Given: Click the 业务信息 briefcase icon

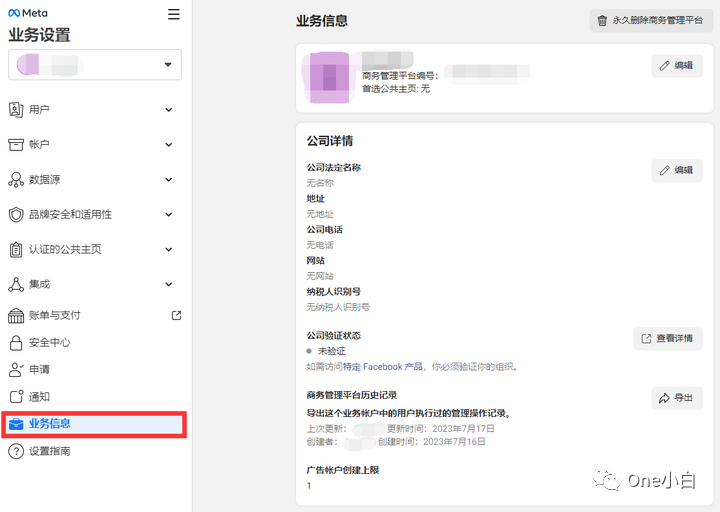Looking at the screenshot, I should tap(16, 424).
